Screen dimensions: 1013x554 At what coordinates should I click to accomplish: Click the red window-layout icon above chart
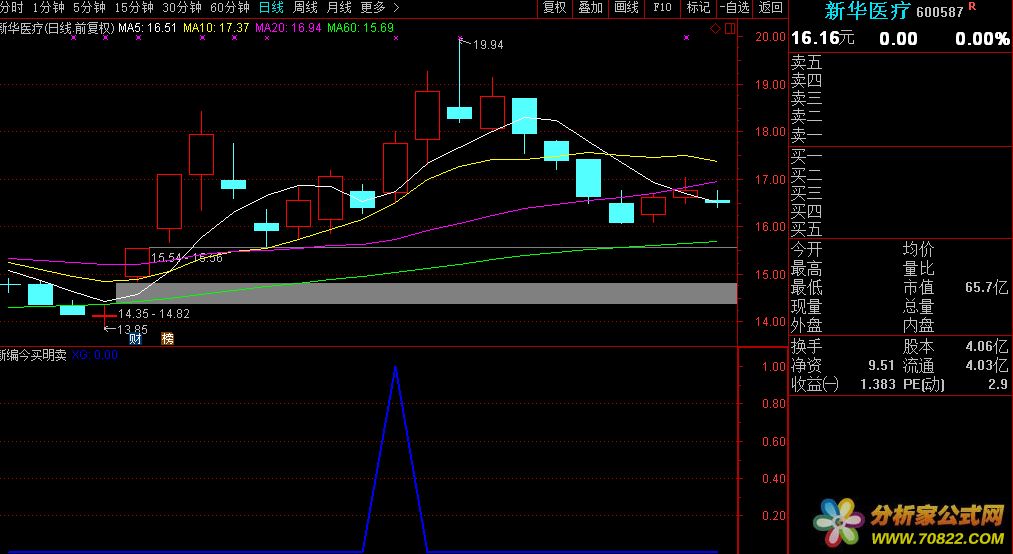coord(730,28)
